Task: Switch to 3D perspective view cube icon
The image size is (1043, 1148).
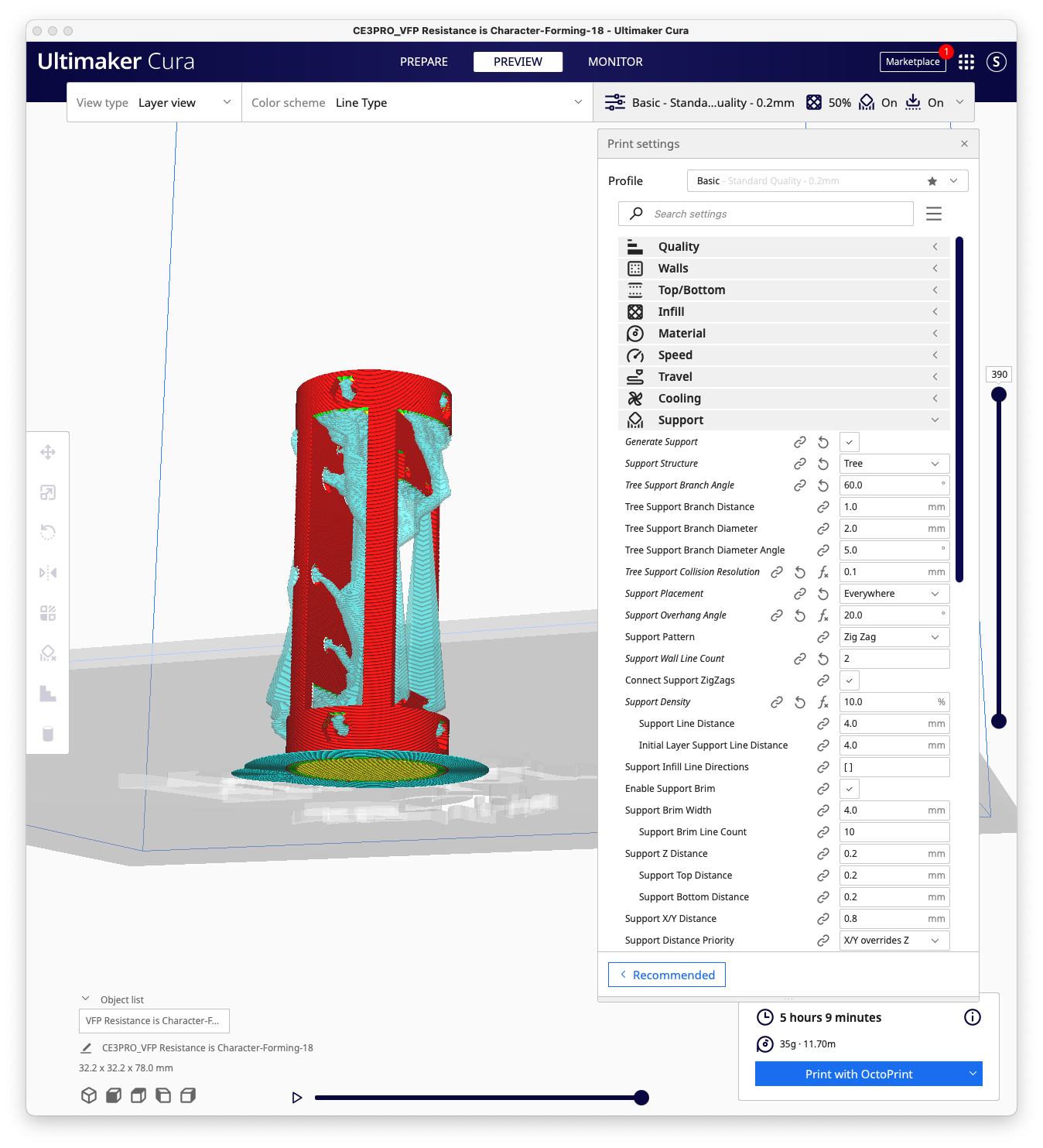Action: click(89, 1095)
